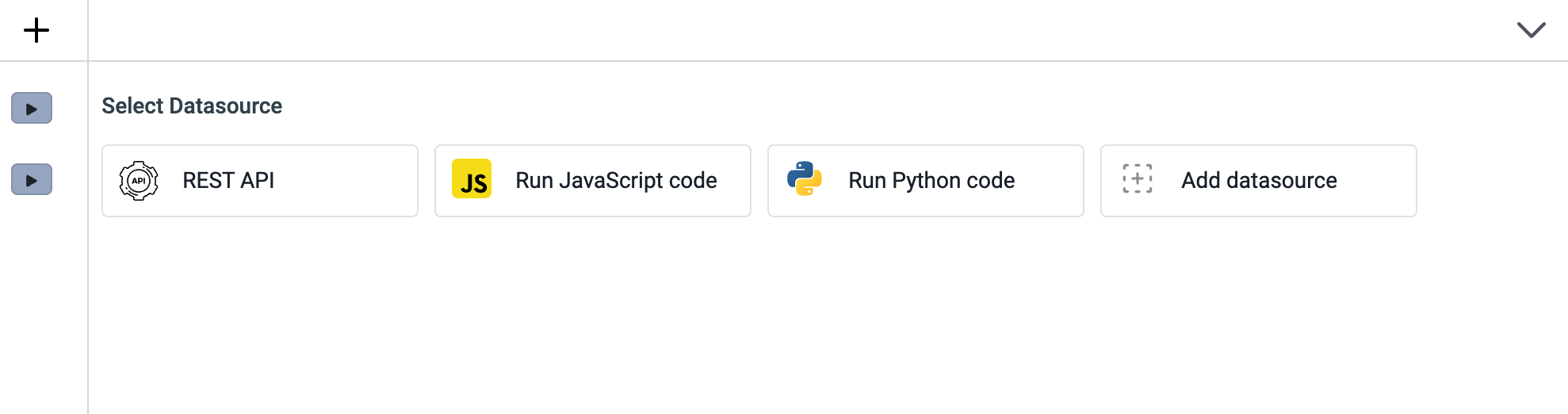This screenshot has height=414, width=1568.
Task: Choose the Run Python code label
Action: 931,181
